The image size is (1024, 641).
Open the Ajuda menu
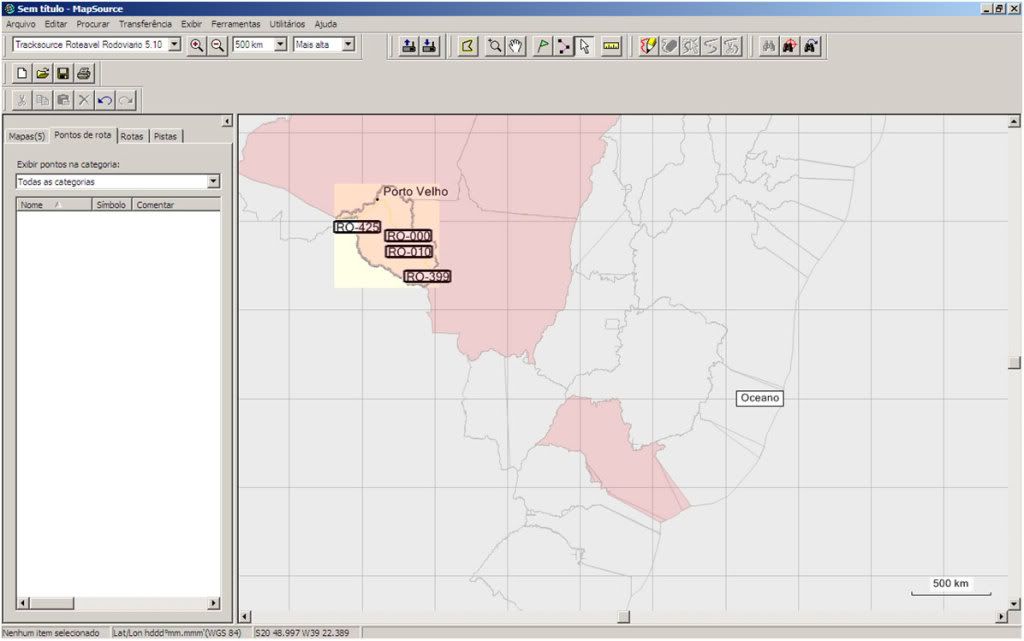326,24
